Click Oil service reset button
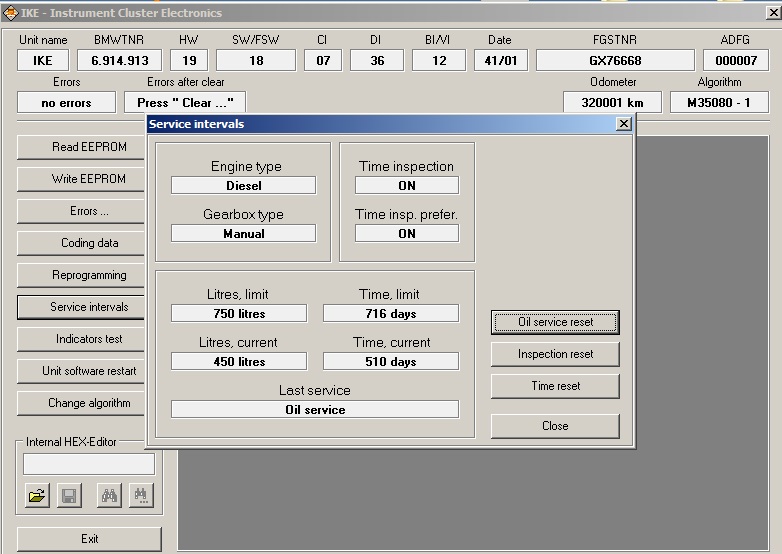 point(556,322)
